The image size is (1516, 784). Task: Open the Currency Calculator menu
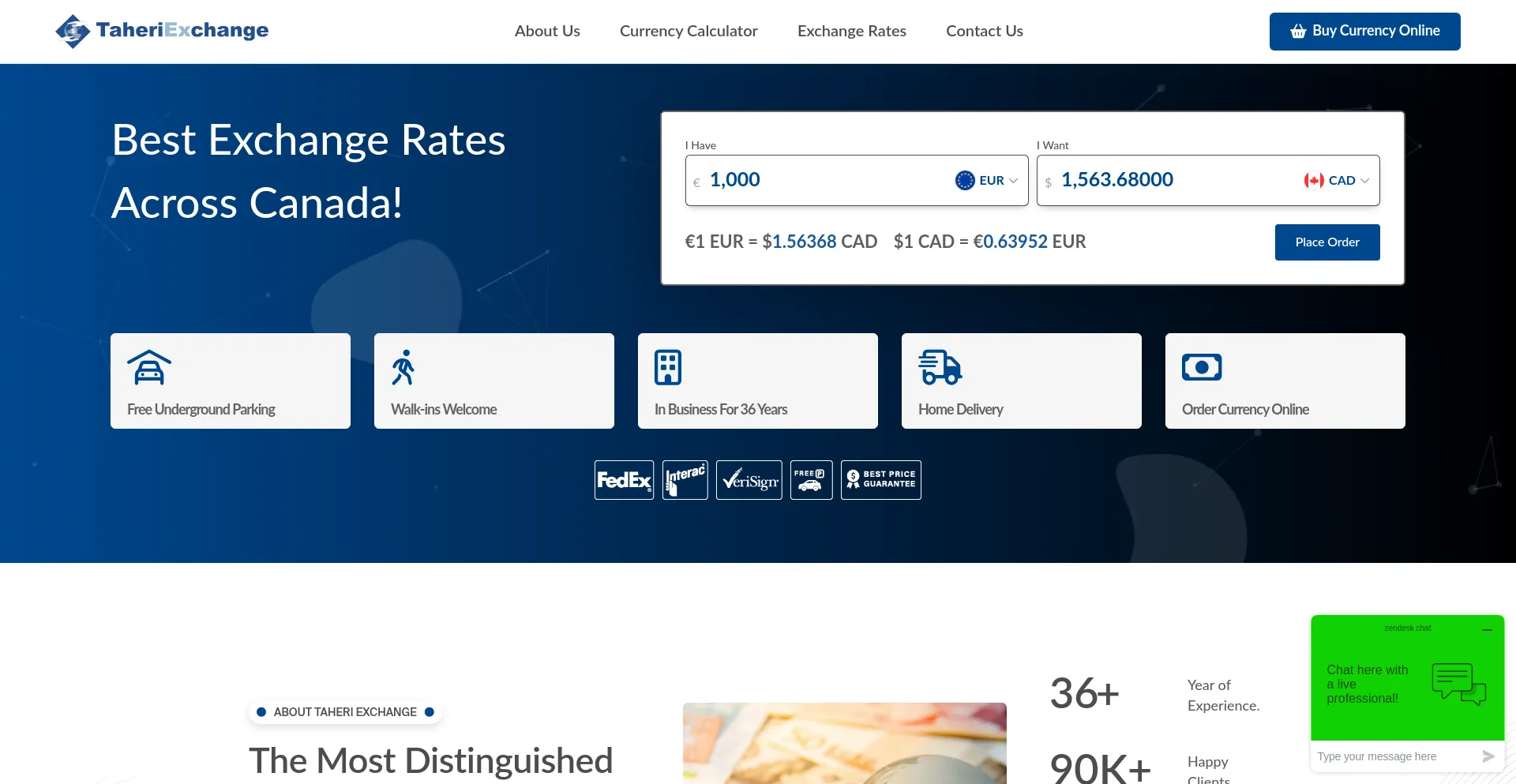pos(688,31)
